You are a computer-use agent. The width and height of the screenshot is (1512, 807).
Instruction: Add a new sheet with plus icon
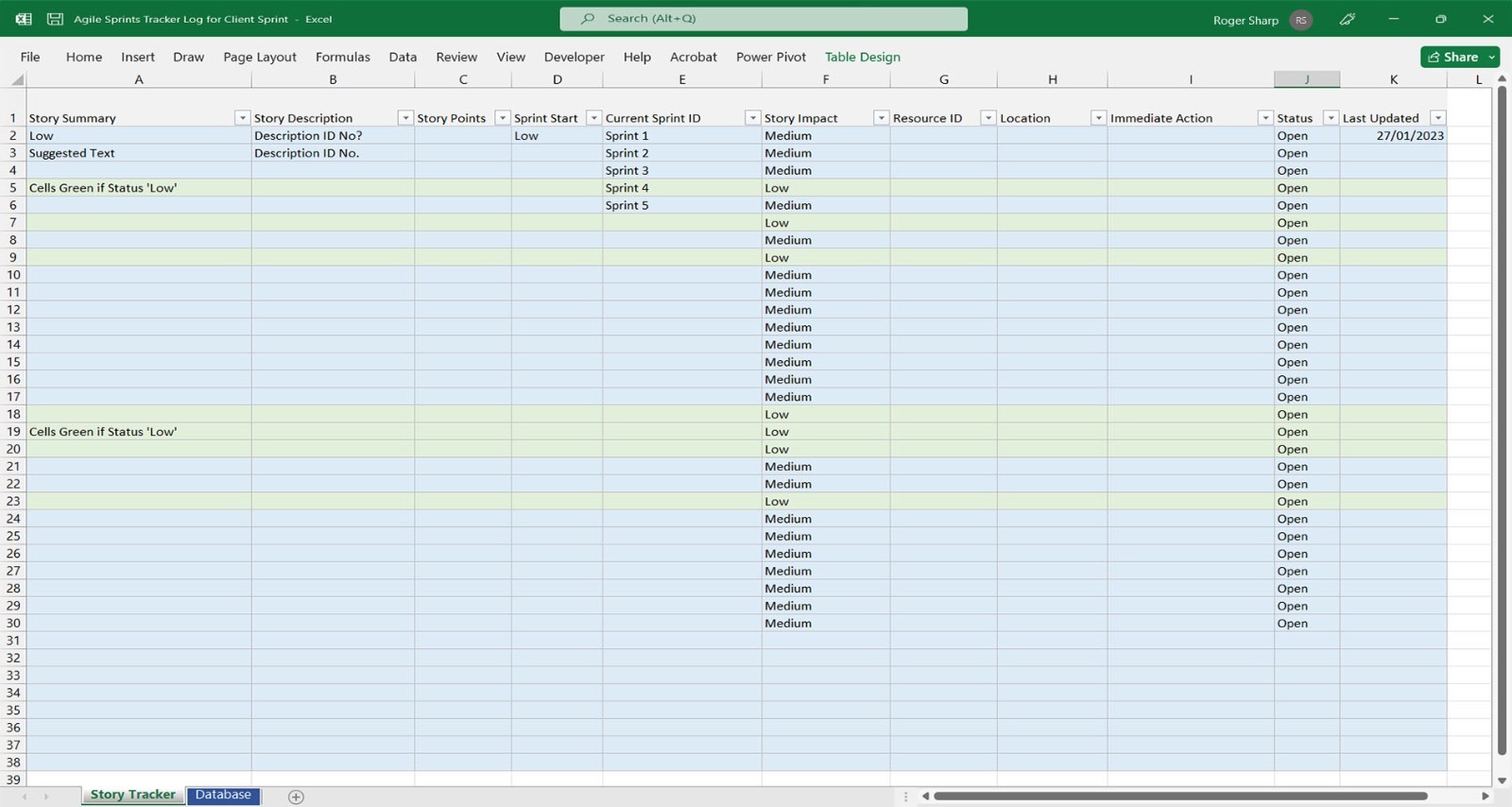296,797
